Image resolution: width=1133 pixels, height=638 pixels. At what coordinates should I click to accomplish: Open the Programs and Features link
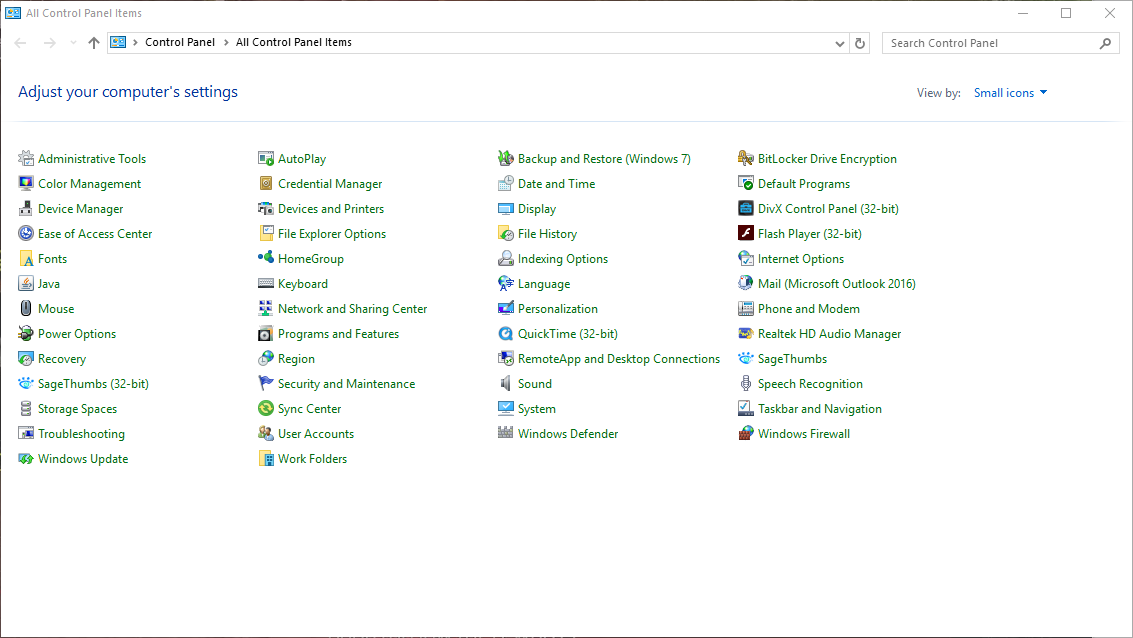pos(338,334)
